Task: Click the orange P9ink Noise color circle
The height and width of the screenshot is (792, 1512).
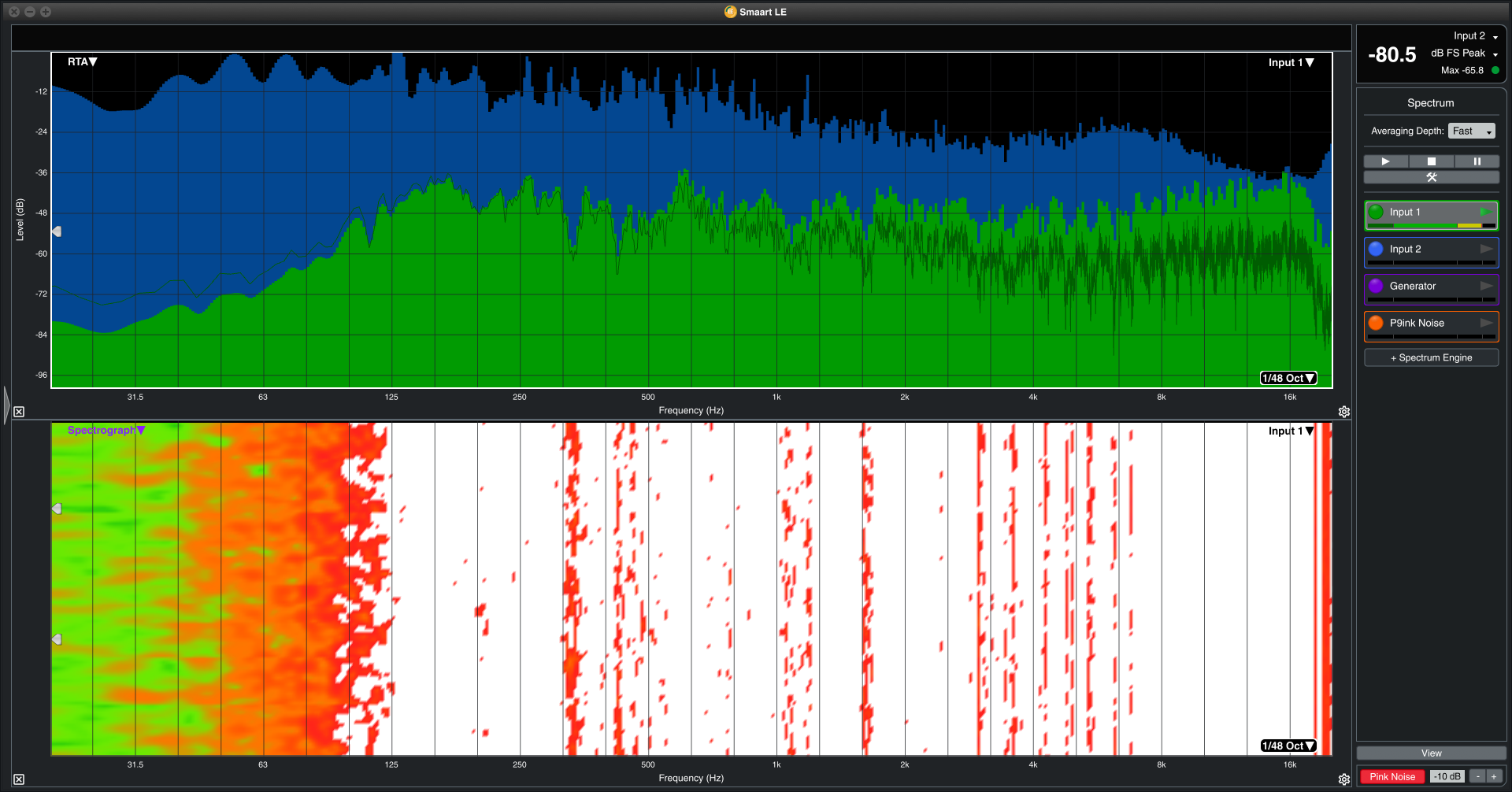Action: (1376, 323)
